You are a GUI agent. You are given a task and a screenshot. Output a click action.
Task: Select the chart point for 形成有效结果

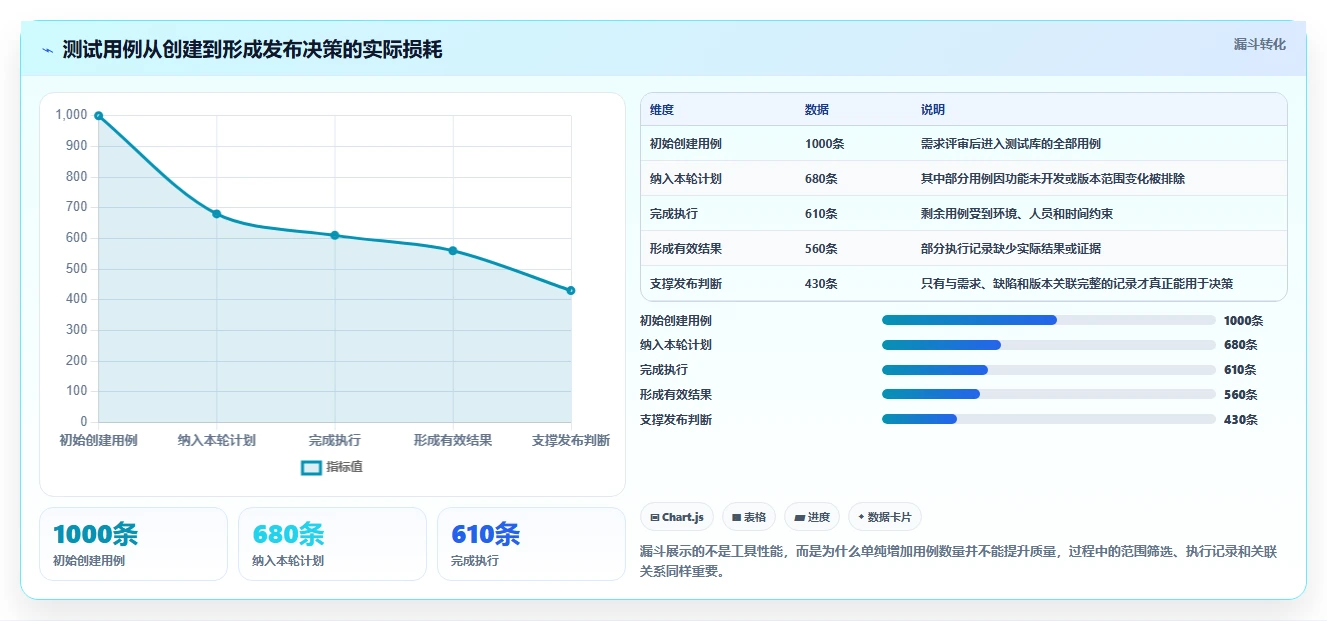point(453,251)
